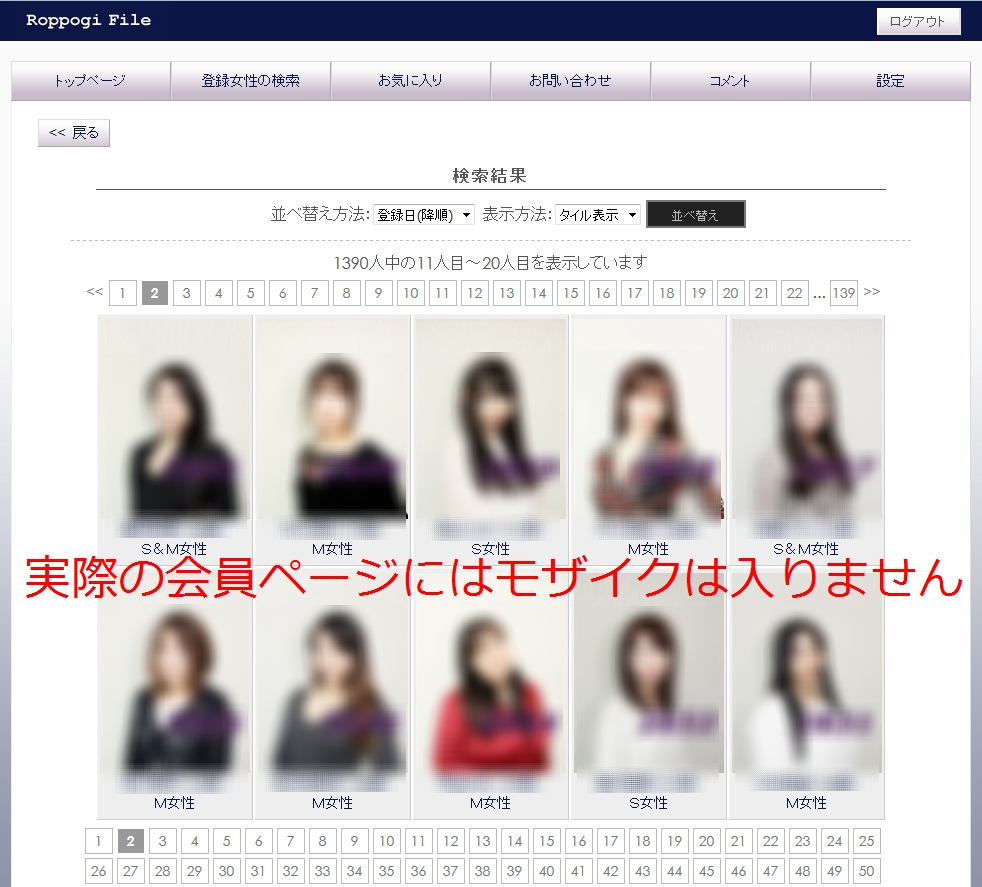Go to page 1 in top pagination

pyautogui.click(x=123, y=293)
